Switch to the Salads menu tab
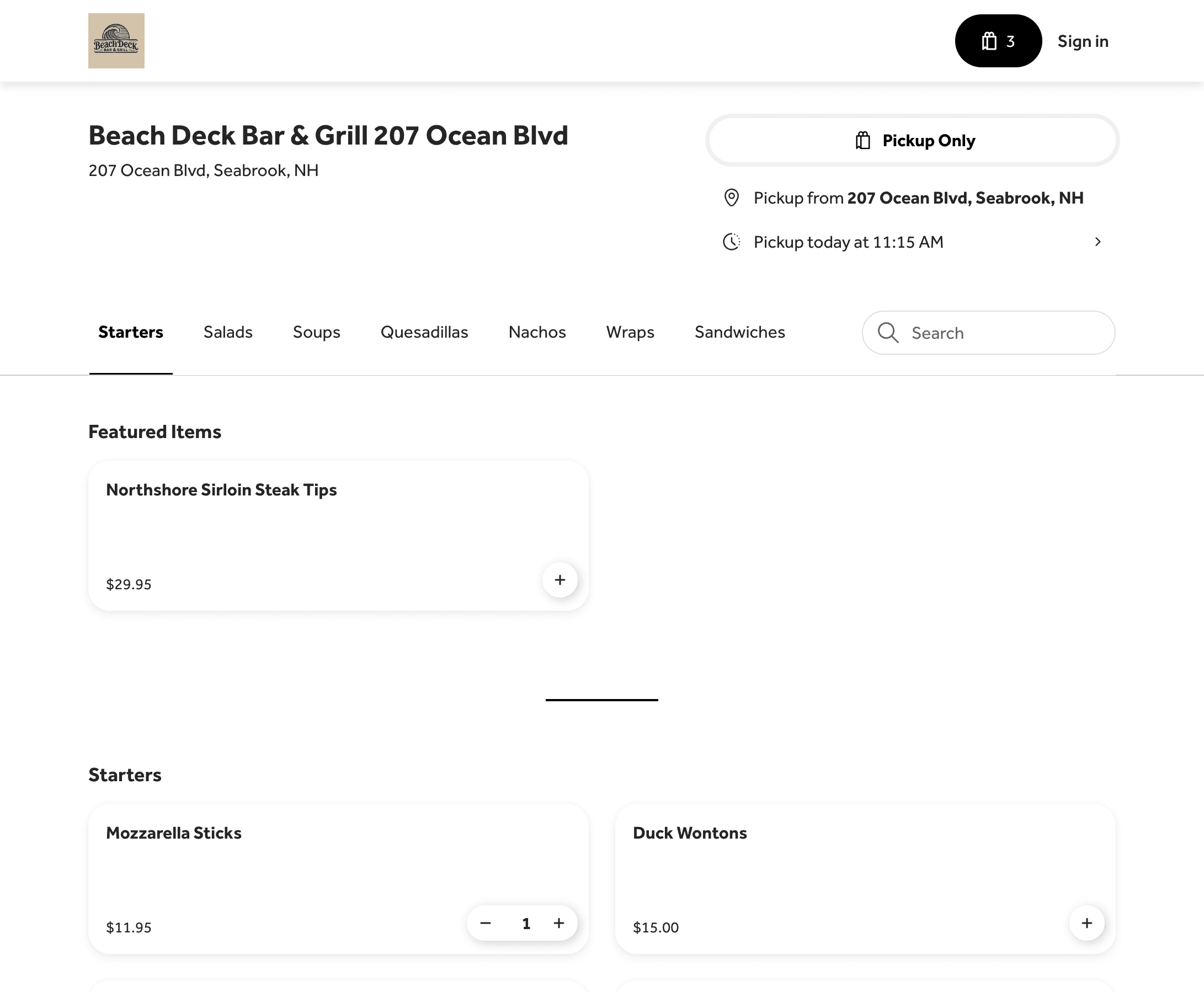Screen dimensions: 1204x992 [227, 332]
